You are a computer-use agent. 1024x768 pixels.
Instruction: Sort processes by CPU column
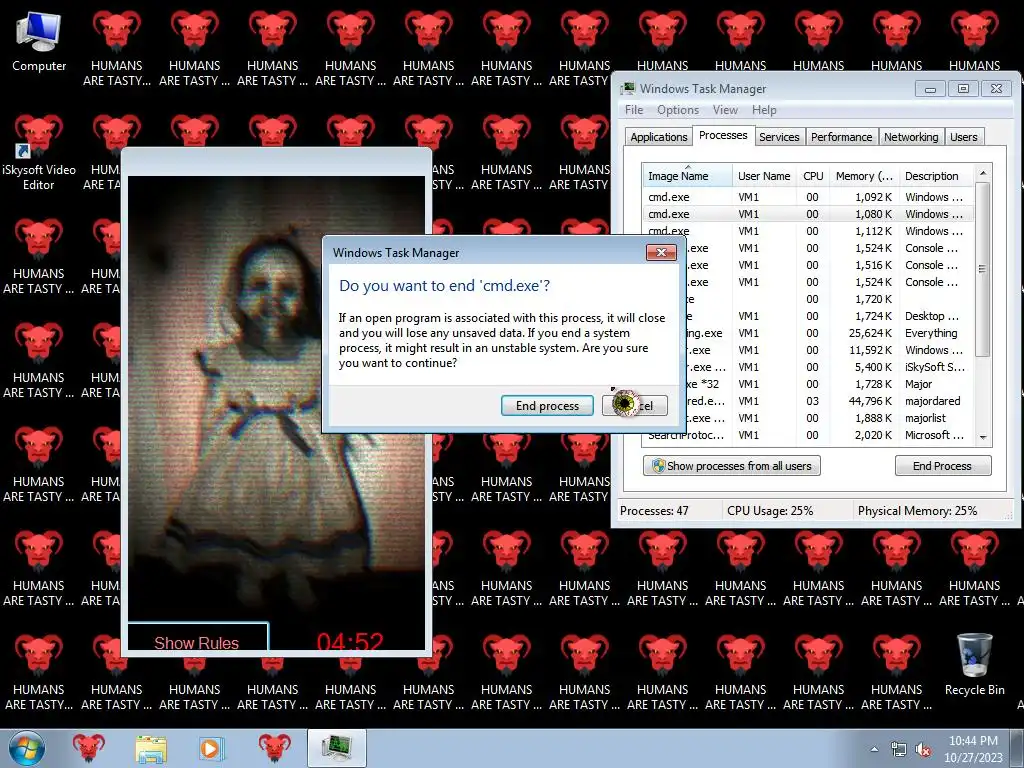[812, 176]
